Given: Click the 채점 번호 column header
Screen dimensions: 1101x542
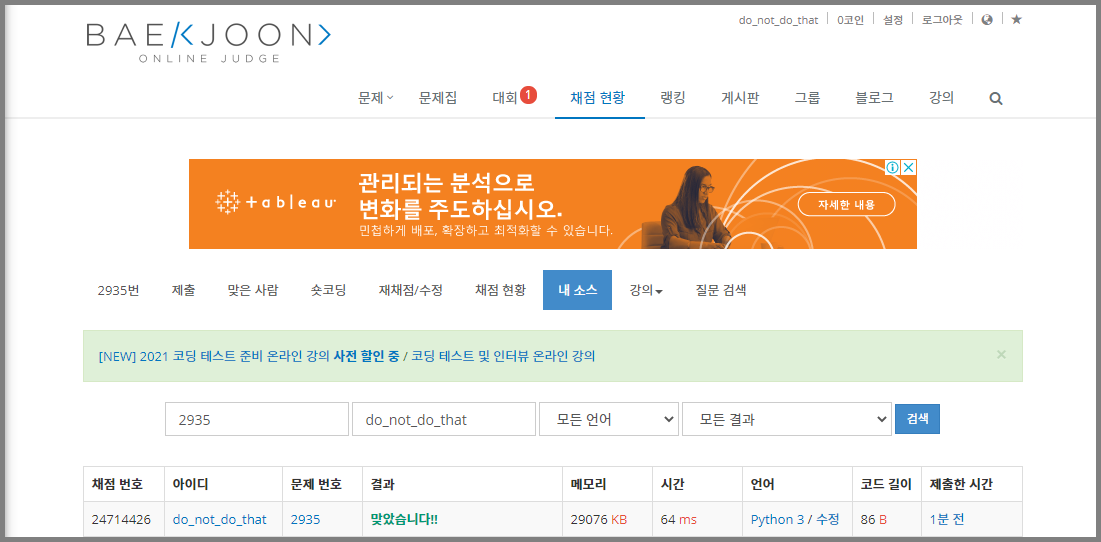Looking at the screenshot, I should 117,484.
